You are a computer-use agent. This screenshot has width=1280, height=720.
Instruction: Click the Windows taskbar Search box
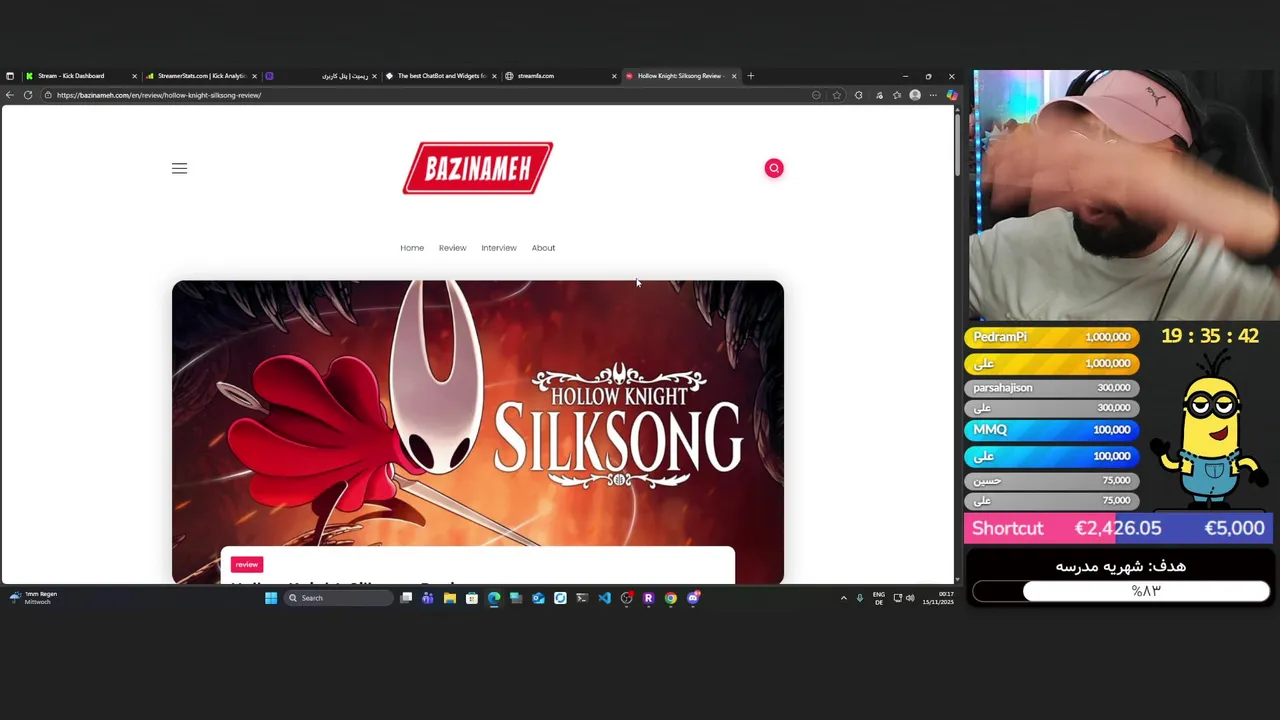click(340, 598)
